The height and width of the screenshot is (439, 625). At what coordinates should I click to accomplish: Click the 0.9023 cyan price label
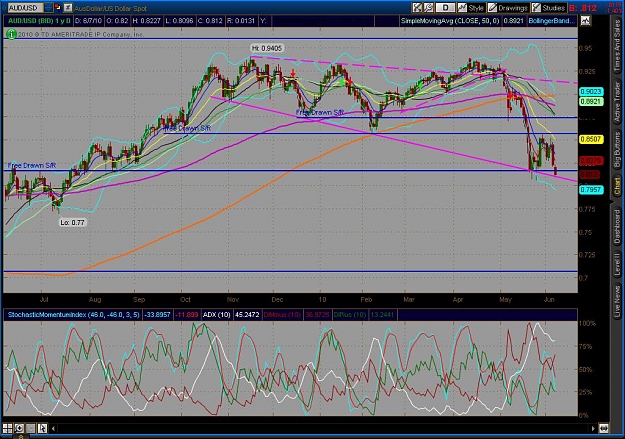pos(591,92)
